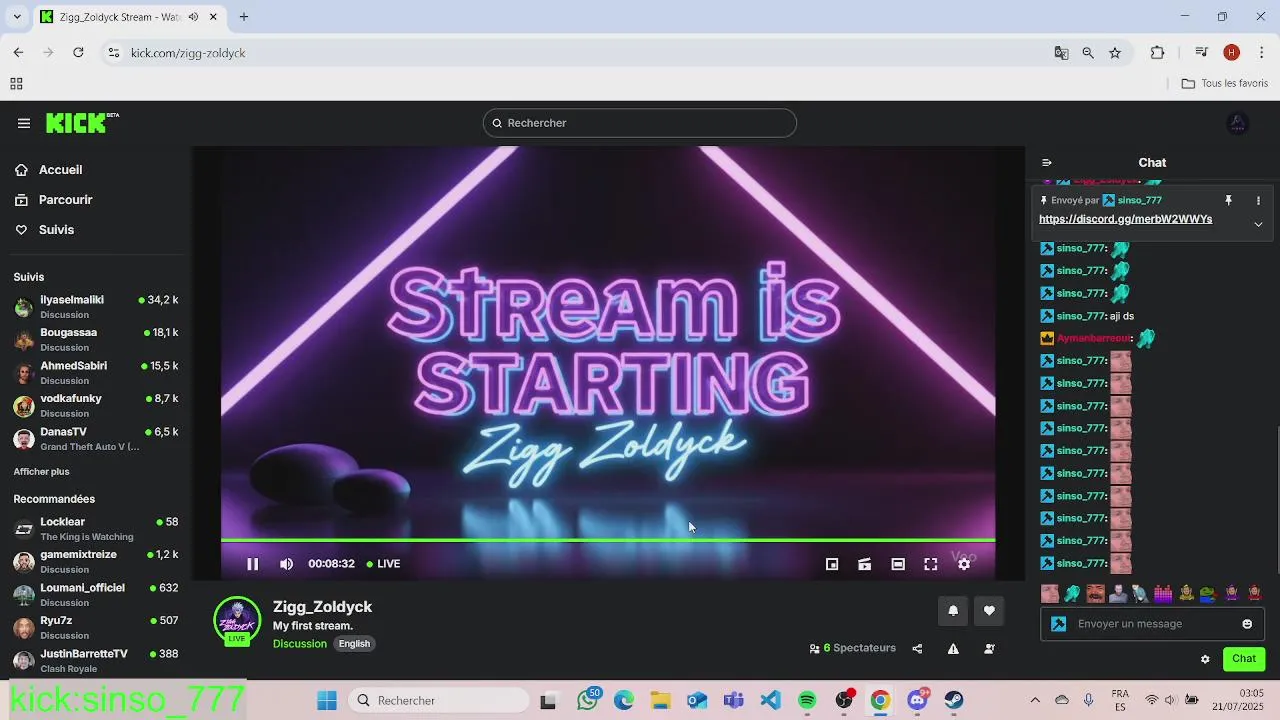Open Discord from the taskbar

pyautogui.click(x=917, y=701)
